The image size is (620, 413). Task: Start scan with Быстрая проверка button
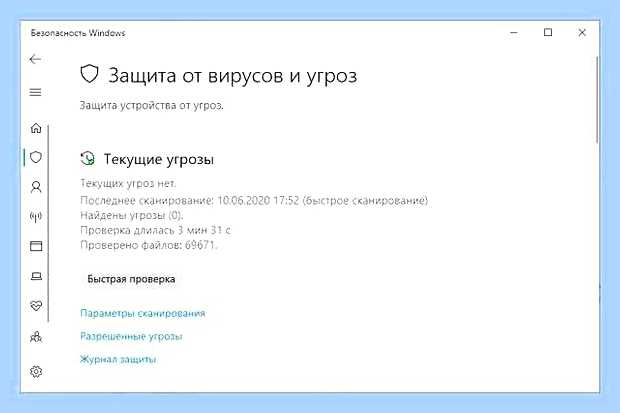131,279
